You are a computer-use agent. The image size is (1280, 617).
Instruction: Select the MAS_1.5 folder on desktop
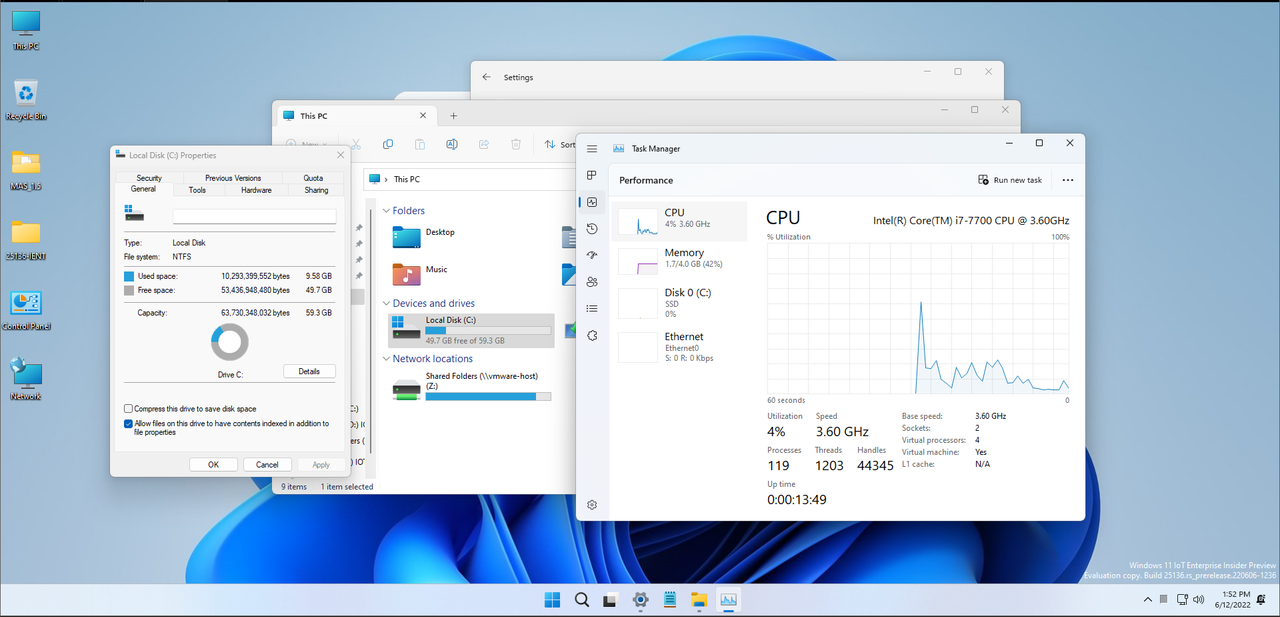(x=26, y=170)
